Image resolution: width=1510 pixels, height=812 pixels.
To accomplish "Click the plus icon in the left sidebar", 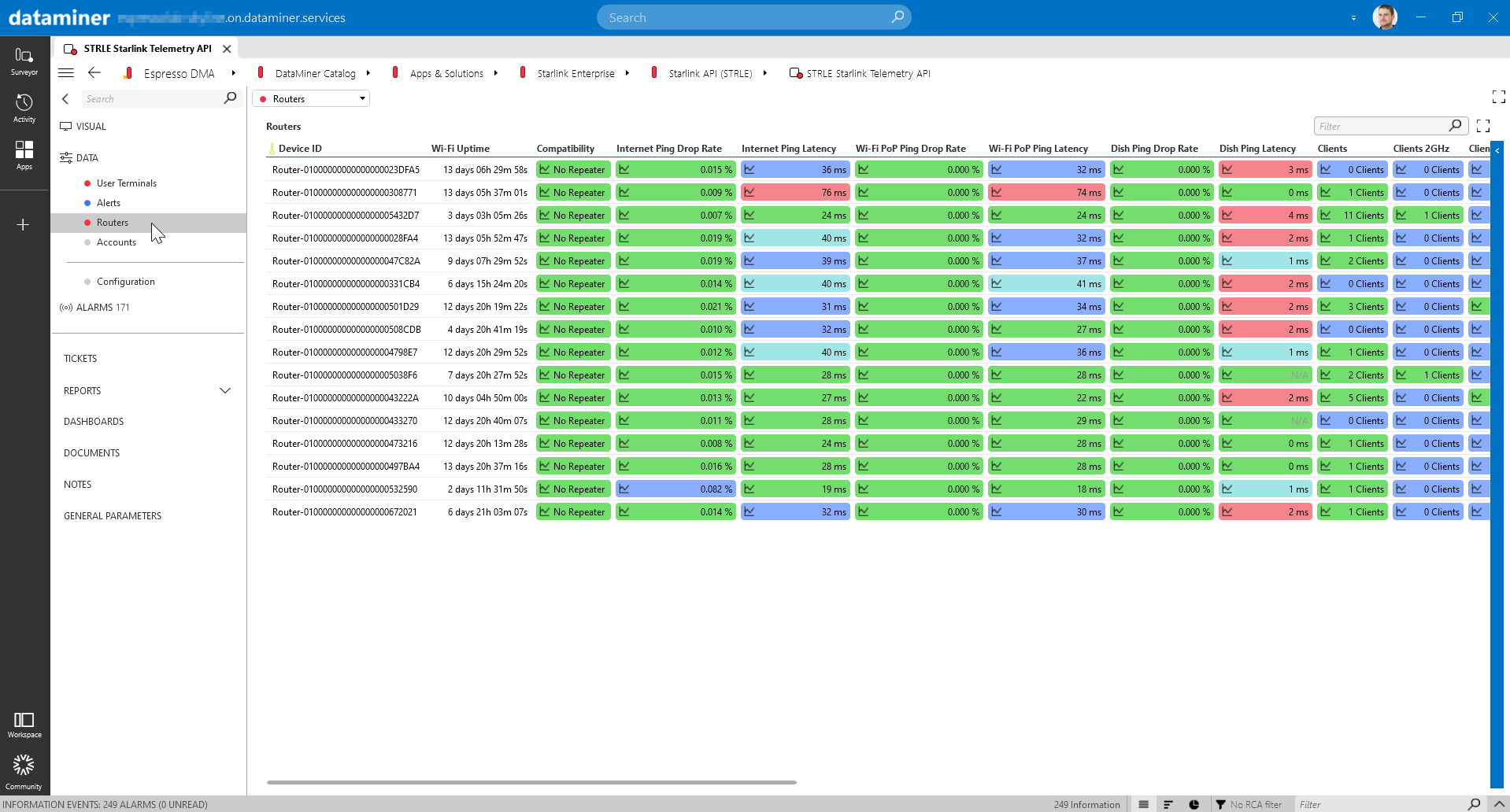I will pyautogui.click(x=24, y=225).
